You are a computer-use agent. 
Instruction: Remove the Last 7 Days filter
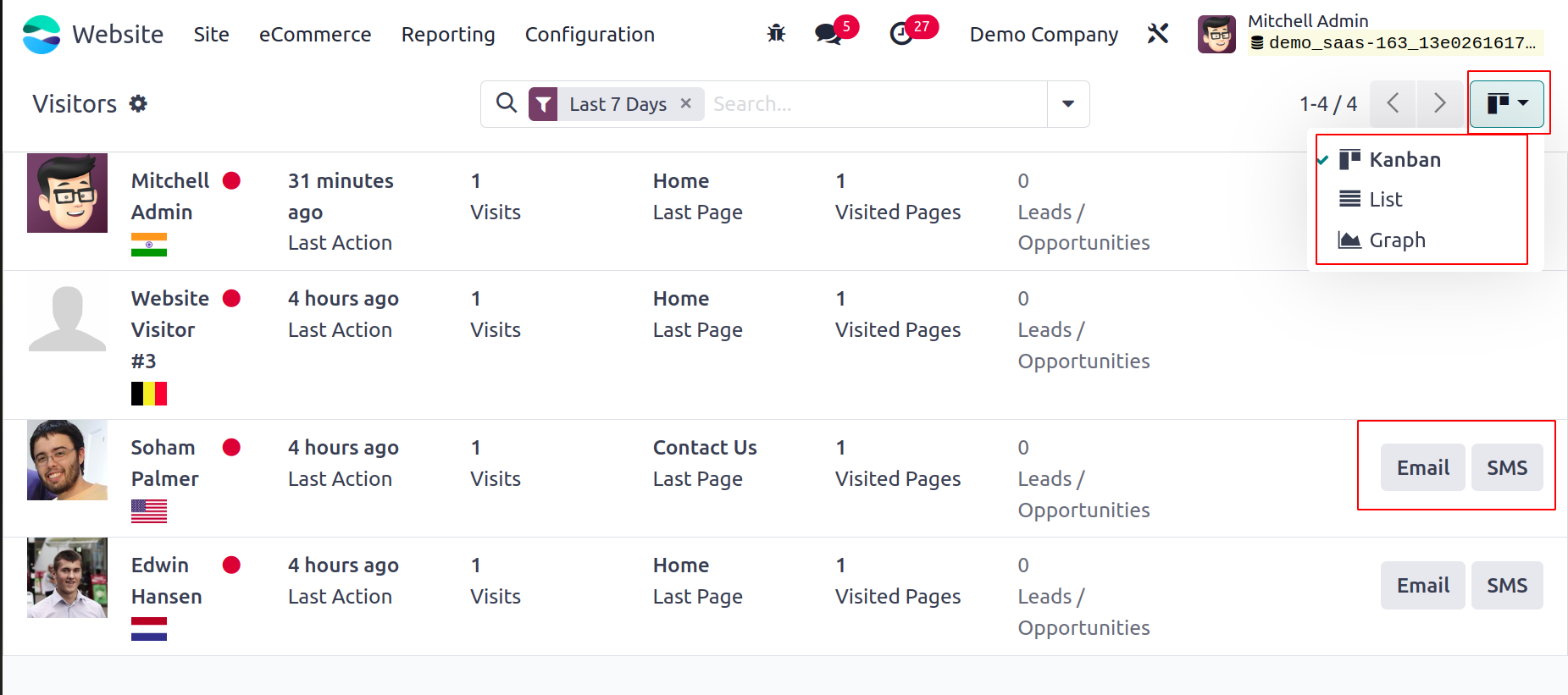(686, 103)
